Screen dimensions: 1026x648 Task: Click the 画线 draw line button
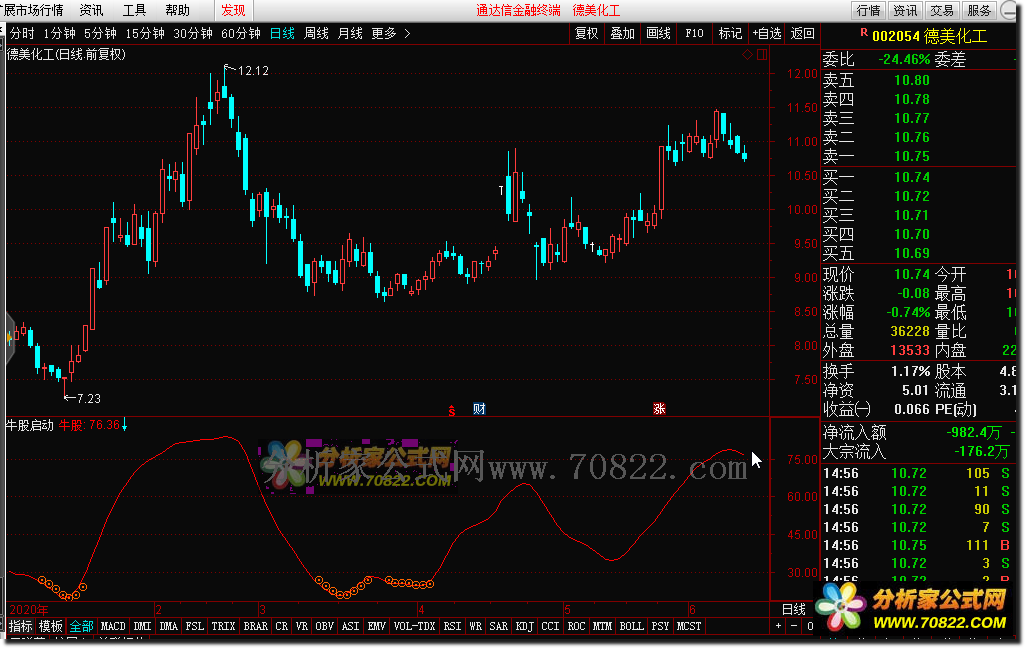coord(658,33)
